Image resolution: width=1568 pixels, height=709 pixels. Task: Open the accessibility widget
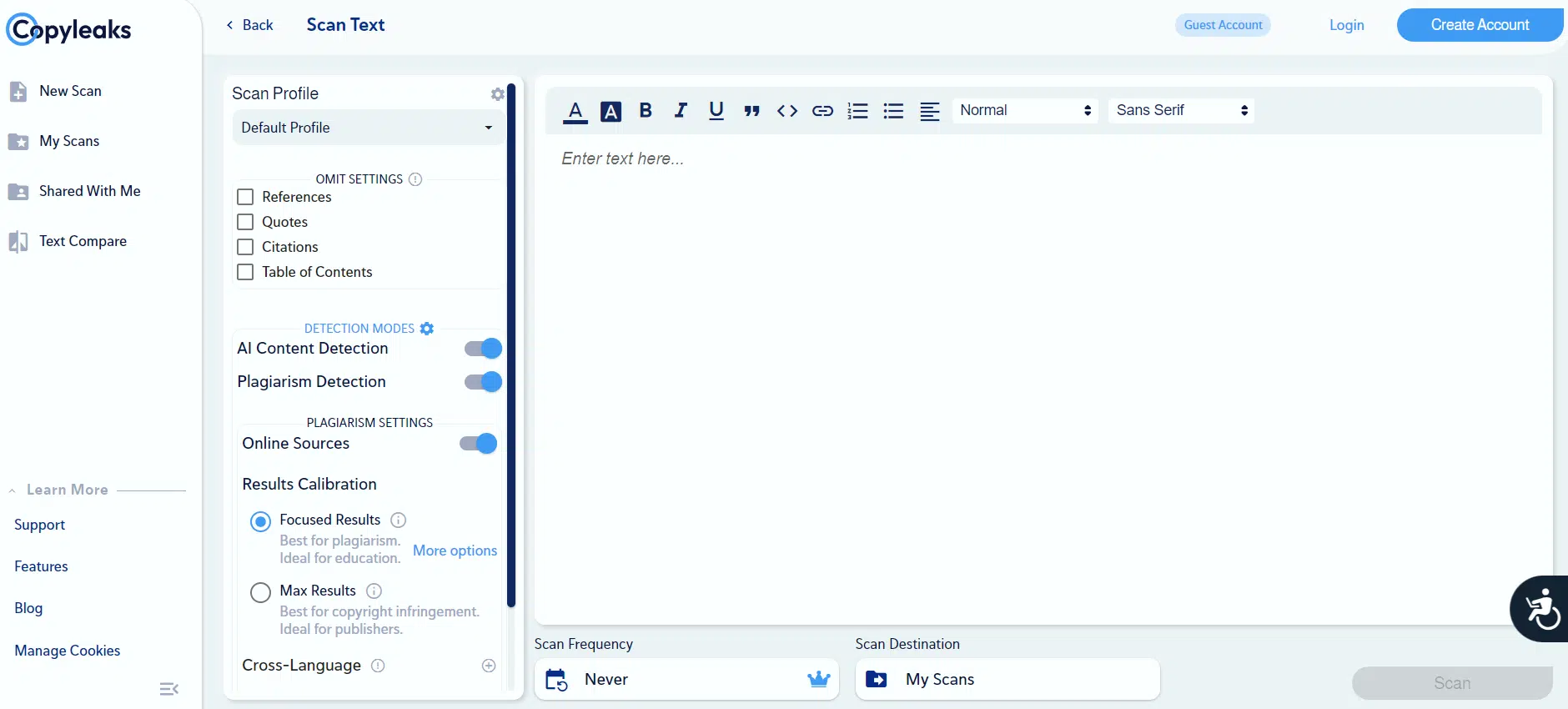(x=1541, y=609)
